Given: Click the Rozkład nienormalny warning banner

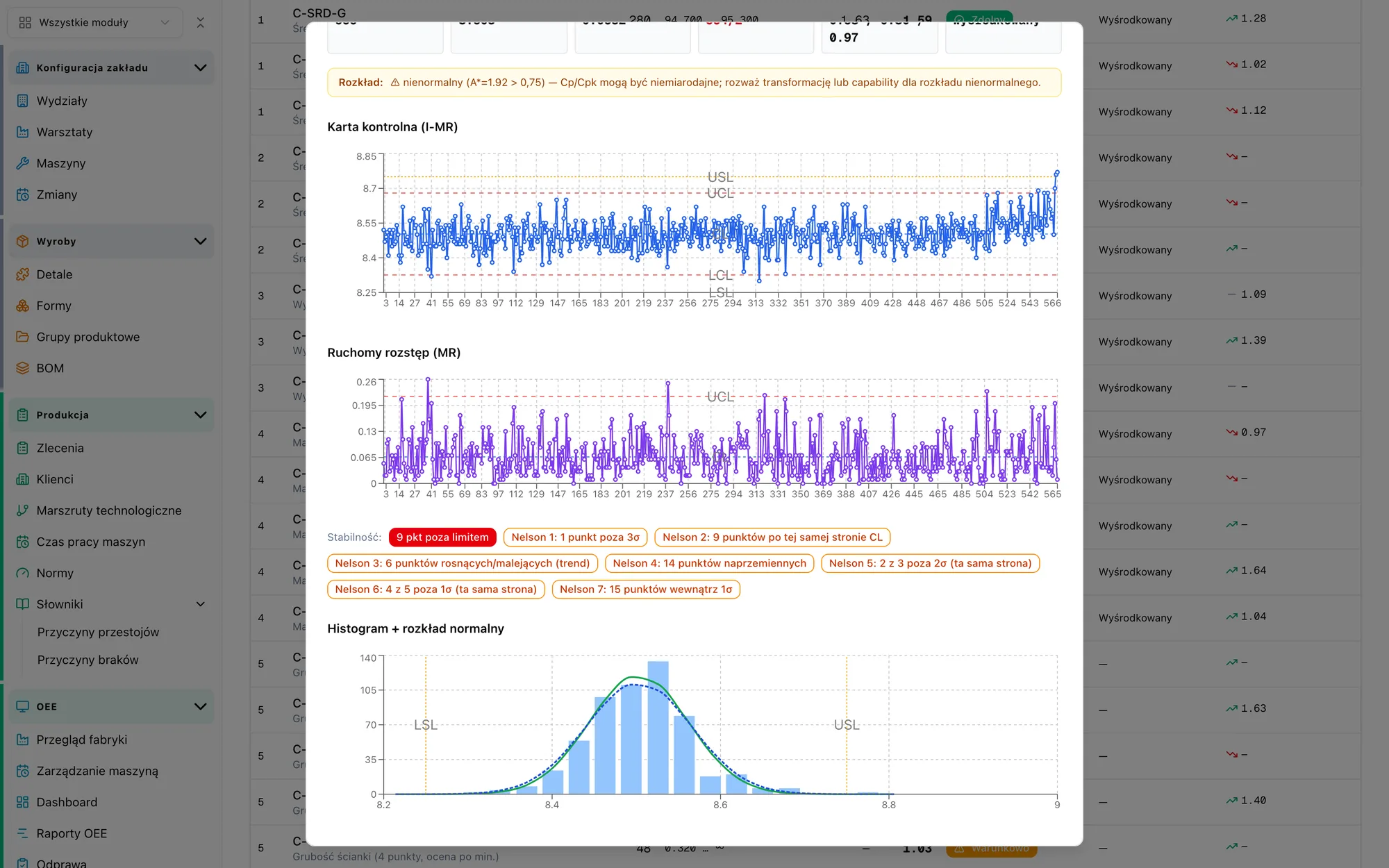Looking at the screenshot, I should (694, 82).
